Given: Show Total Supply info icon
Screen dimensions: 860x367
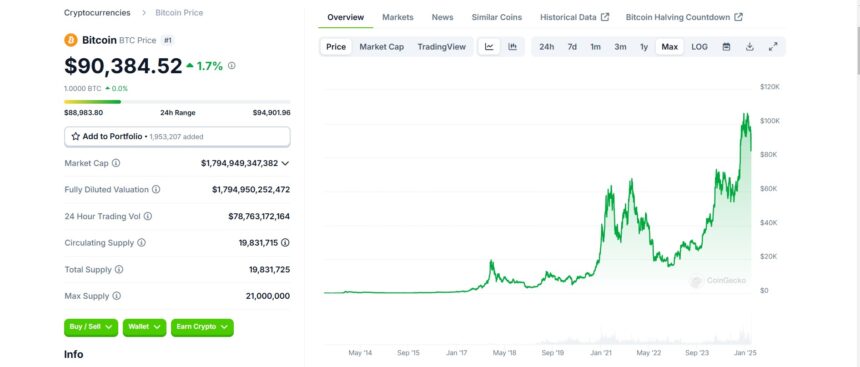Looking at the screenshot, I should 119,269.
